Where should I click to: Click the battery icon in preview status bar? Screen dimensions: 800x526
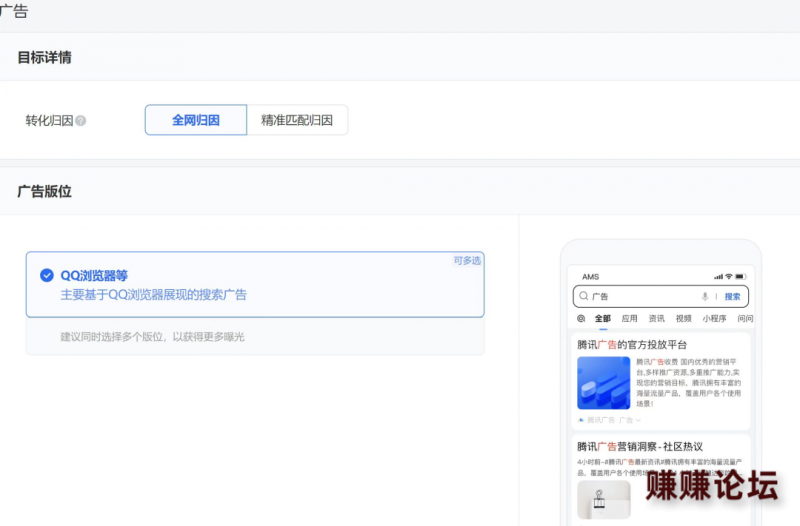coord(740,277)
